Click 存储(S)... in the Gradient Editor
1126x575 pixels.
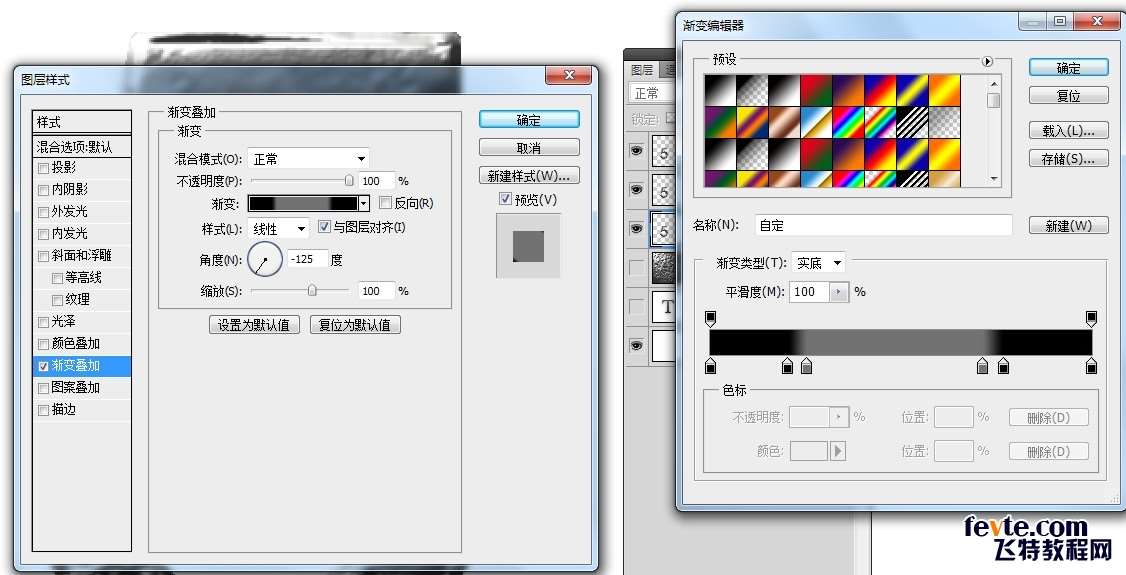1068,159
